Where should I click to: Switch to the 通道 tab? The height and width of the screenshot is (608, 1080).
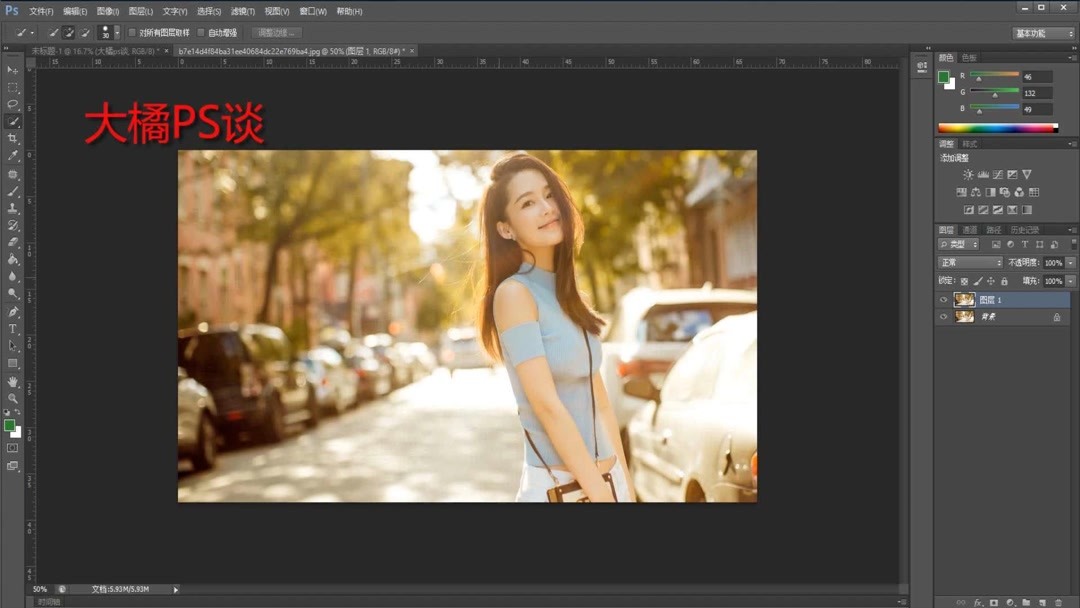(x=970, y=230)
